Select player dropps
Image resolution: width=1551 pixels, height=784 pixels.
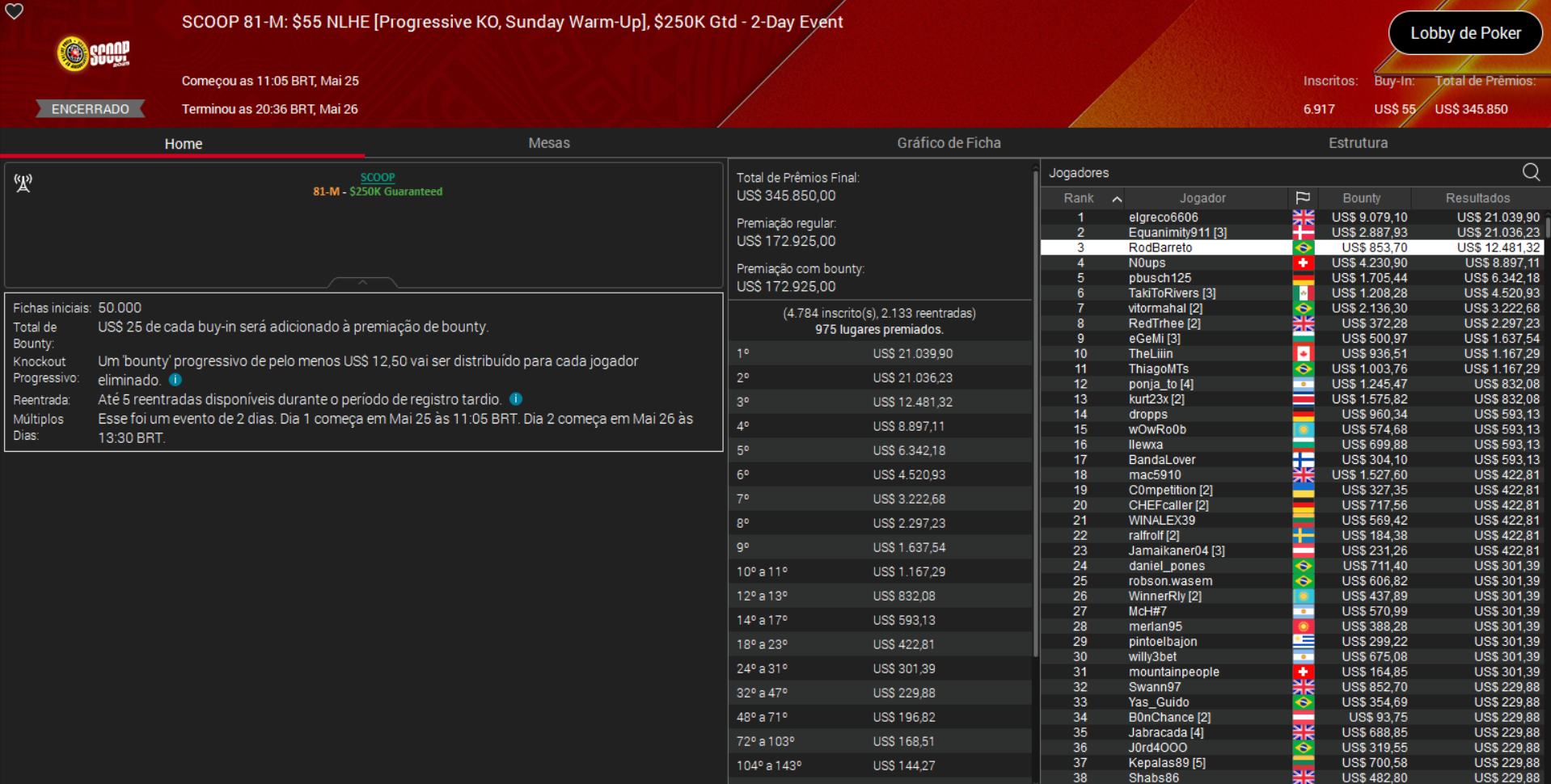pos(1147,415)
